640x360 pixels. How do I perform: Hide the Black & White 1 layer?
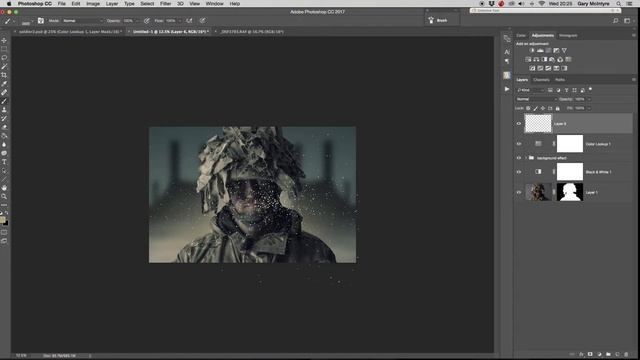point(519,172)
